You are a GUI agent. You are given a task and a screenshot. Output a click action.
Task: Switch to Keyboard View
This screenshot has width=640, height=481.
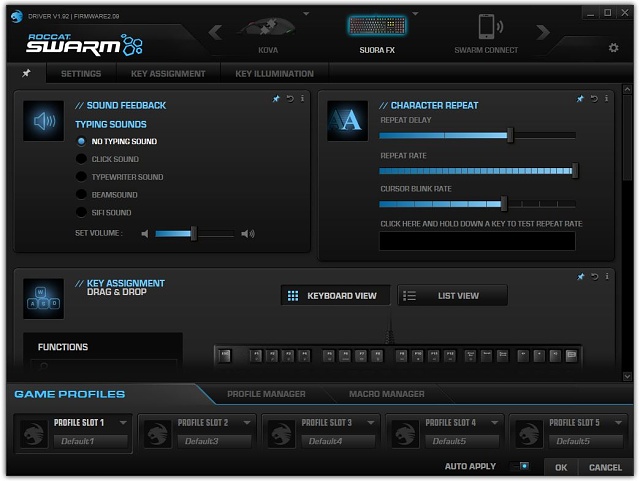coord(336,295)
